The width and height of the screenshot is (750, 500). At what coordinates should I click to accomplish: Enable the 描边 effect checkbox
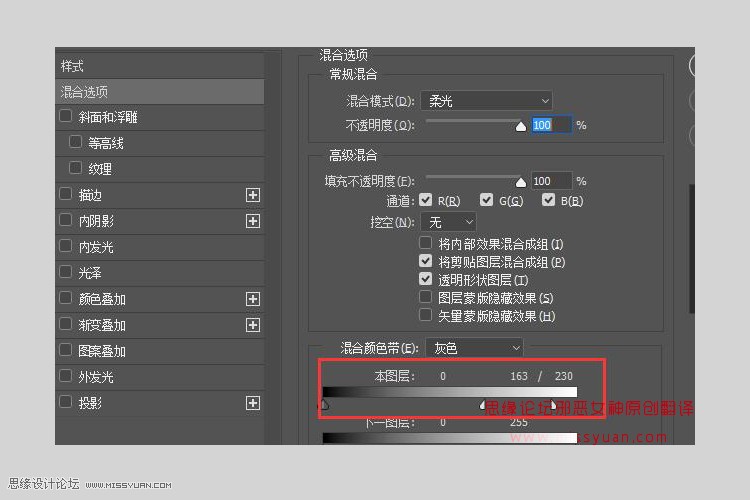click(x=66, y=194)
